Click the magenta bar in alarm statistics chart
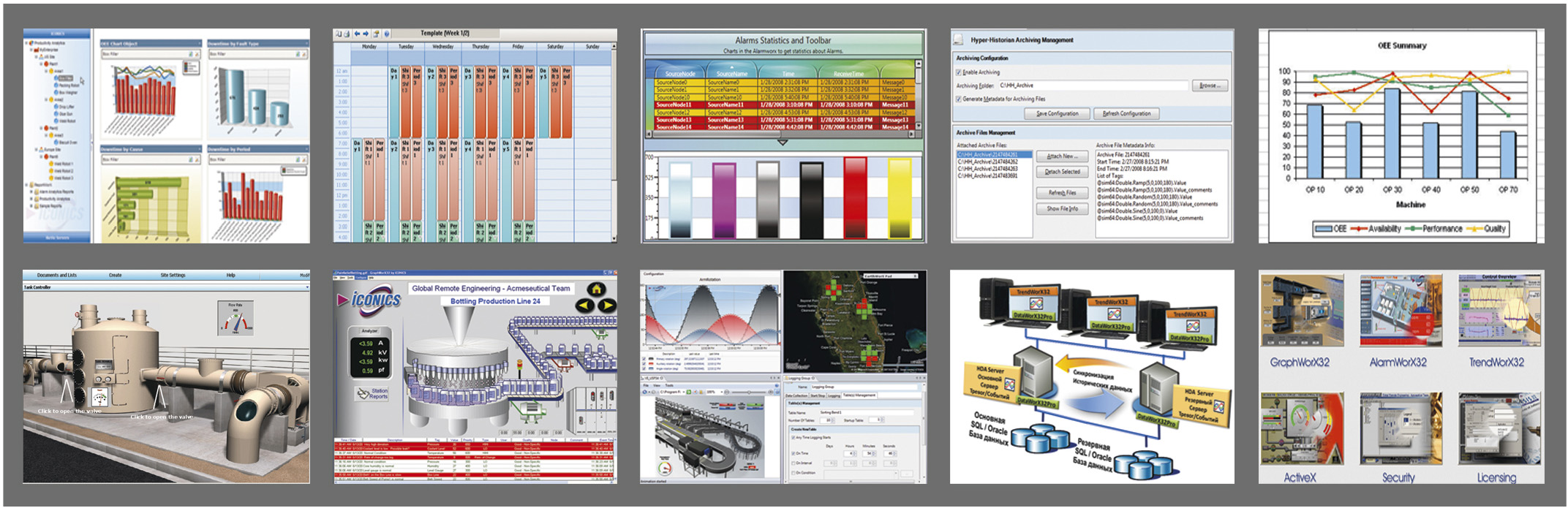 (x=724, y=200)
